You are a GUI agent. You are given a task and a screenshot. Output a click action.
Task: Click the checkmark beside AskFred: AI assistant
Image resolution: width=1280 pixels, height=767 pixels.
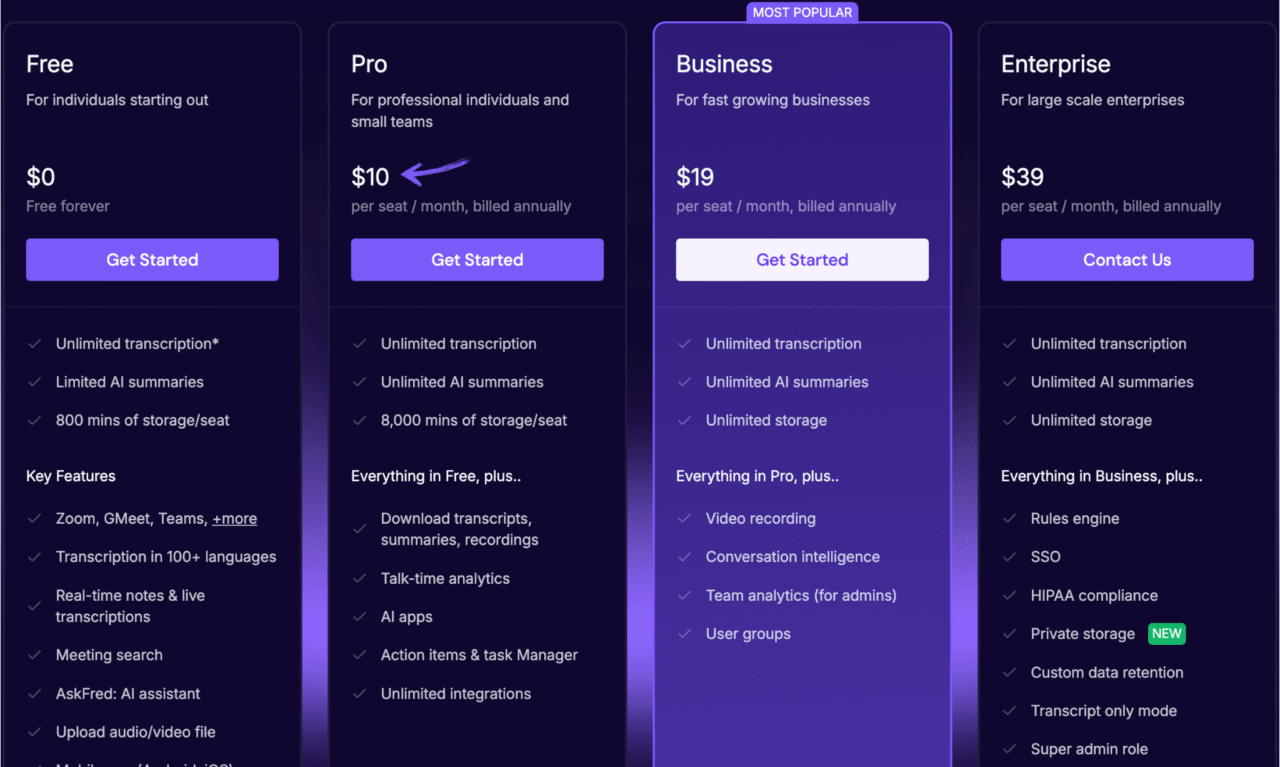pos(36,693)
